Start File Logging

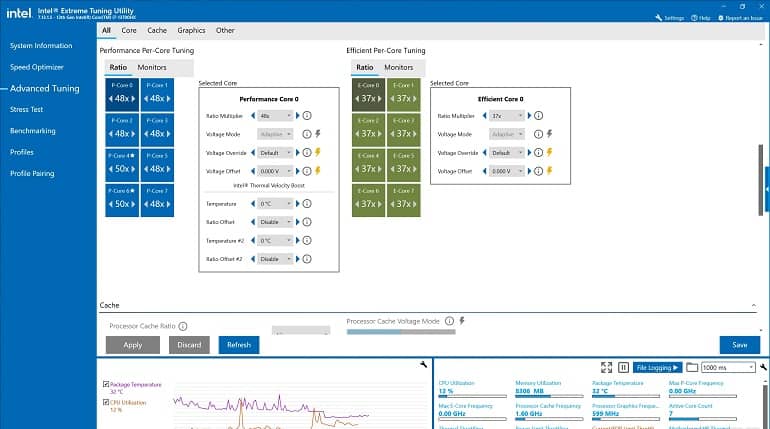click(x=657, y=367)
